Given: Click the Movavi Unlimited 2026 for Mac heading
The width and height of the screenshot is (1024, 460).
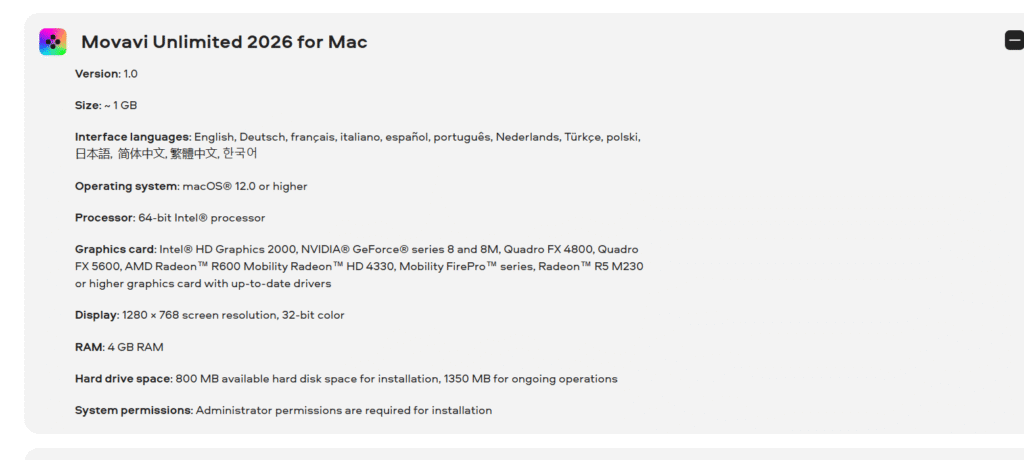Looking at the screenshot, I should (x=224, y=42).
